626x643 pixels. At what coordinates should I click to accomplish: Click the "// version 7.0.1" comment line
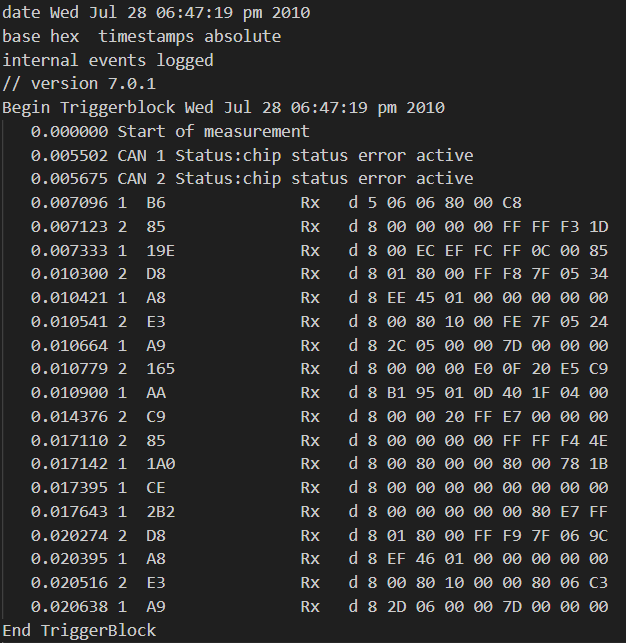(79, 84)
